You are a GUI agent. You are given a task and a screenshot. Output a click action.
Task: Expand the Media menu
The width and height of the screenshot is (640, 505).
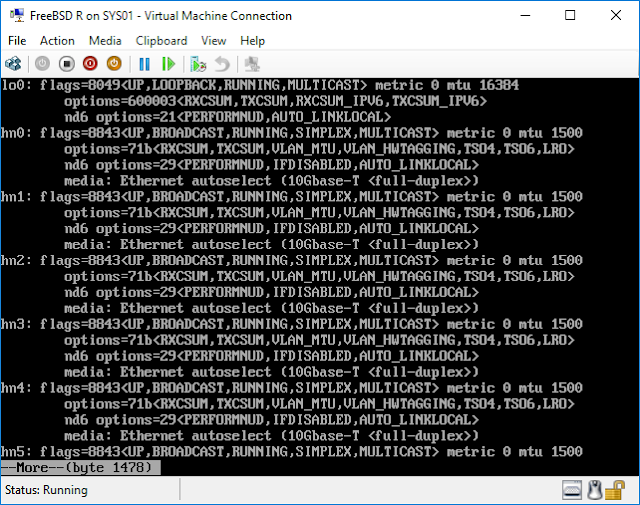click(x=105, y=41)
